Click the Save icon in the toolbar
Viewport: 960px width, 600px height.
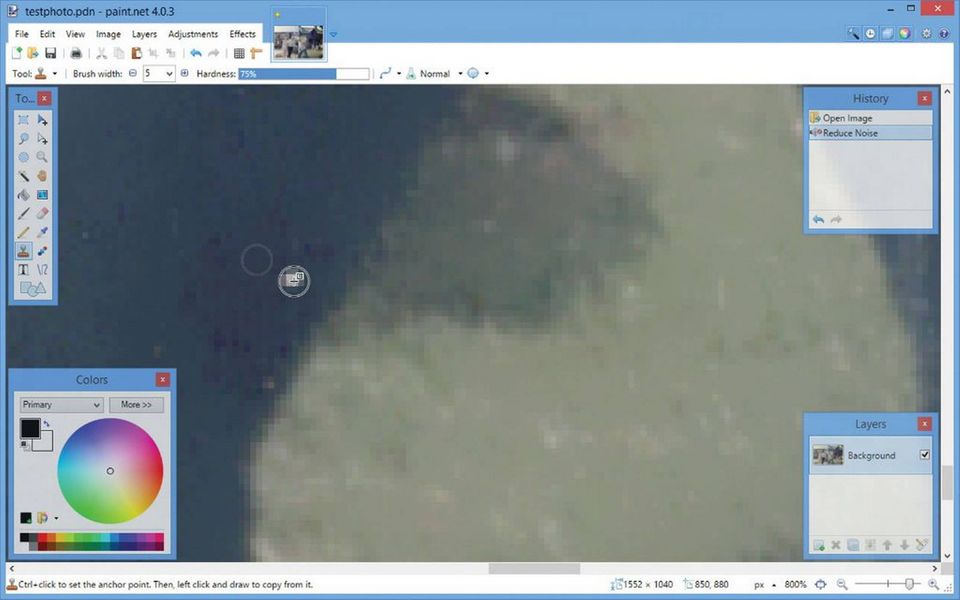pyautogui.click(x=50, y=53)
